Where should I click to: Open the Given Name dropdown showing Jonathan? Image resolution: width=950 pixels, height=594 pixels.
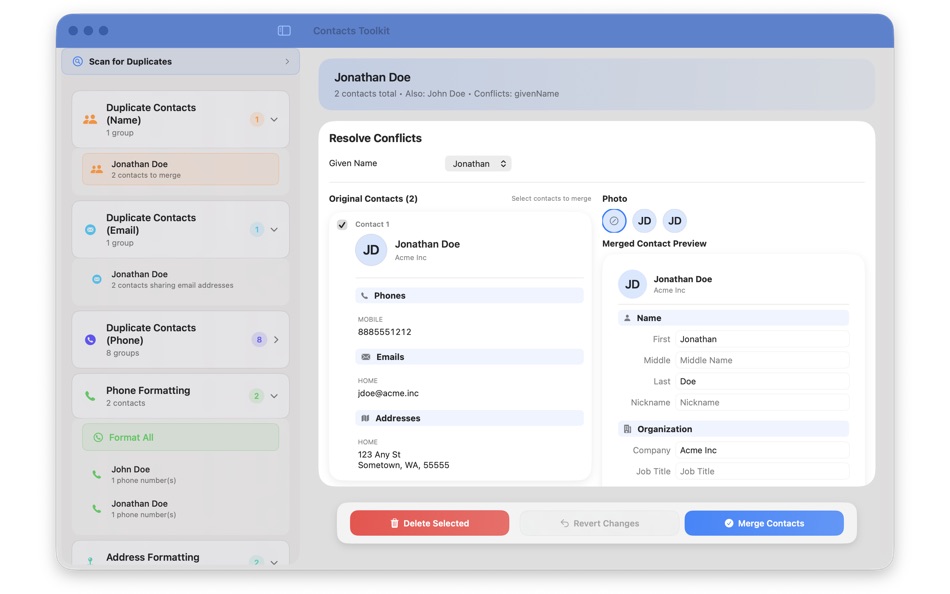click(x=478, y=163)
